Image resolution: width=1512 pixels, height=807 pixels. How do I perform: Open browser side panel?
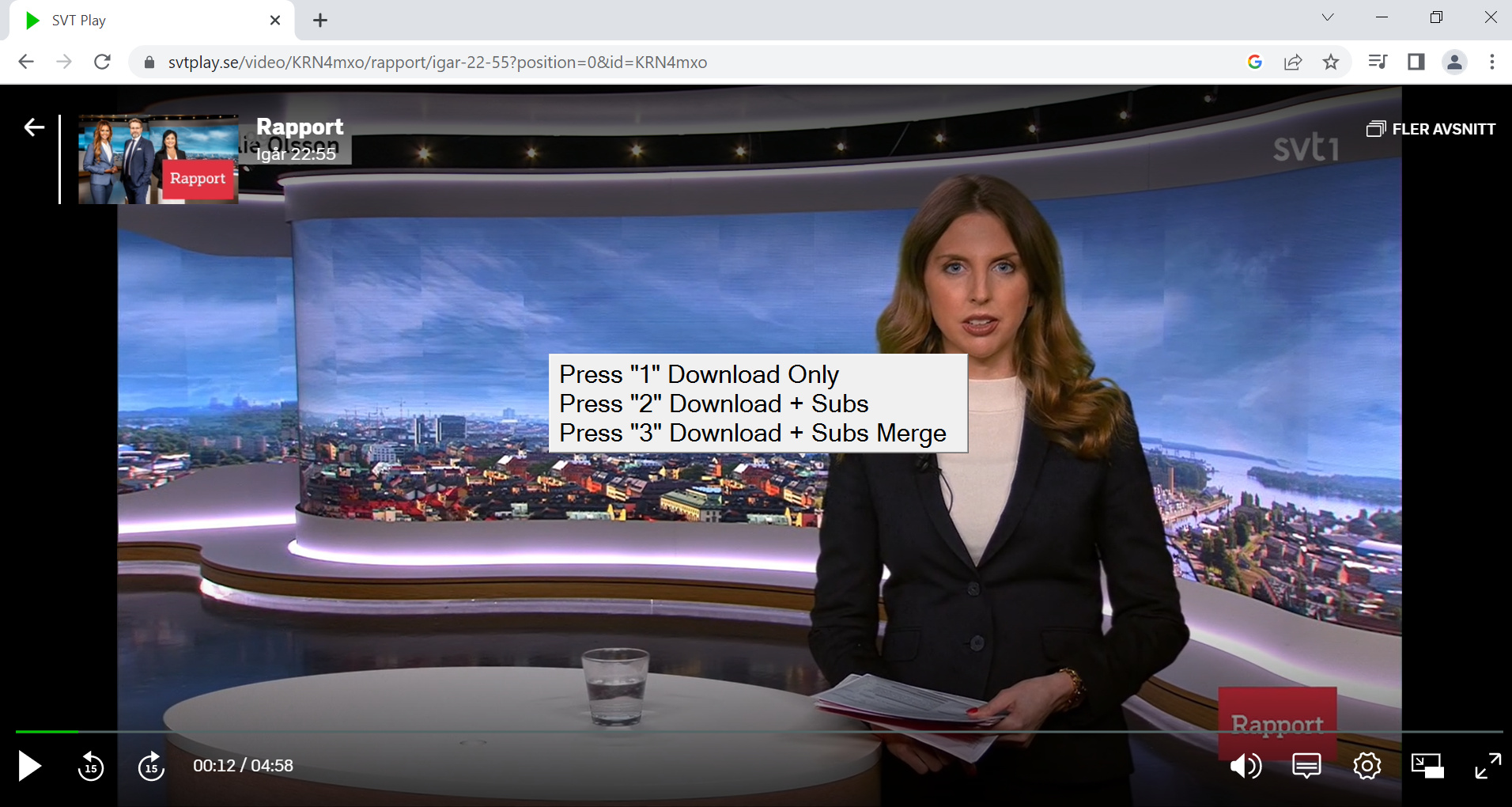click(1416, 62)
